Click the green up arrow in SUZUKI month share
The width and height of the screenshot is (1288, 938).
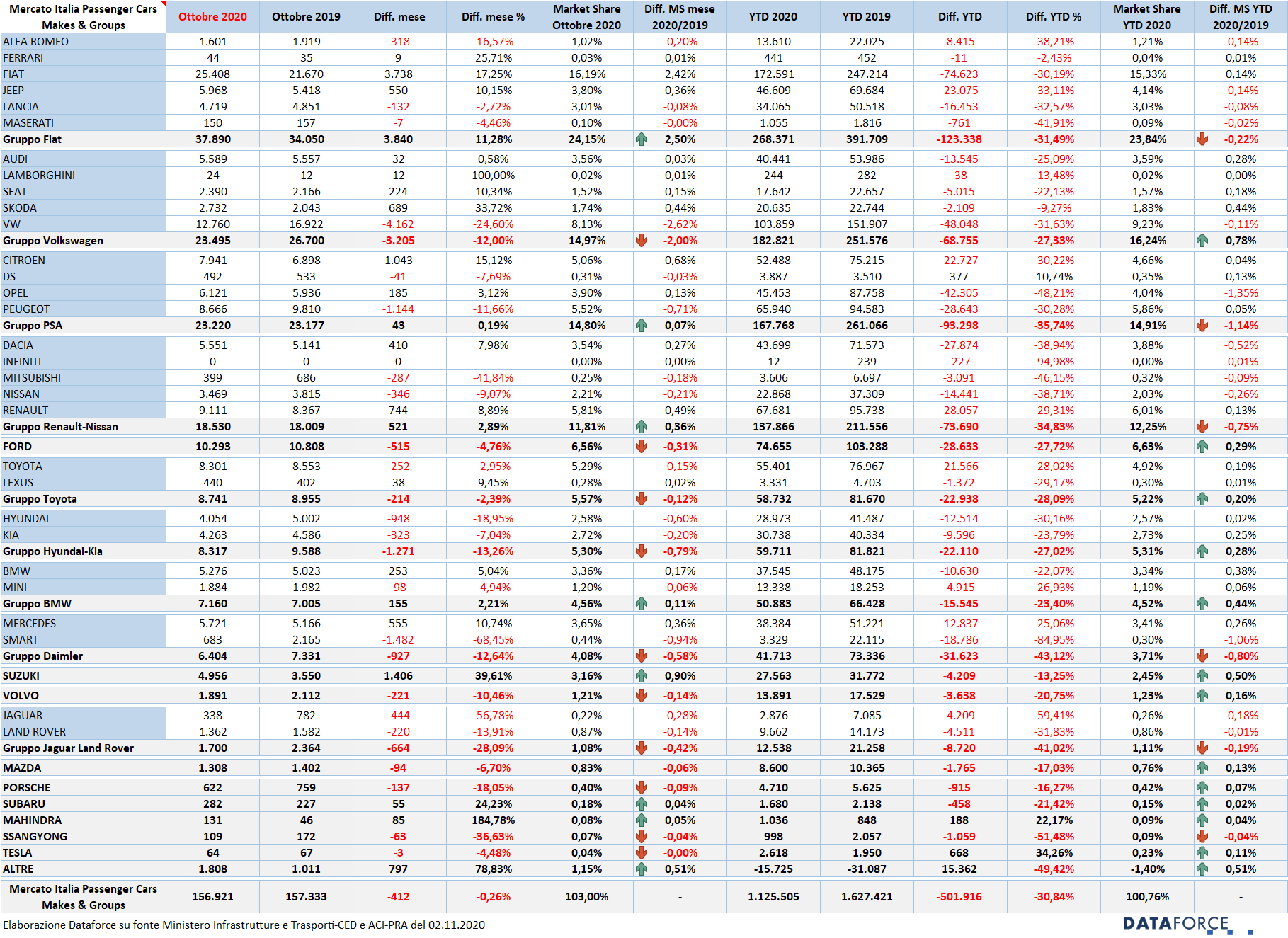pyautogui.click(x=642, y=676)
